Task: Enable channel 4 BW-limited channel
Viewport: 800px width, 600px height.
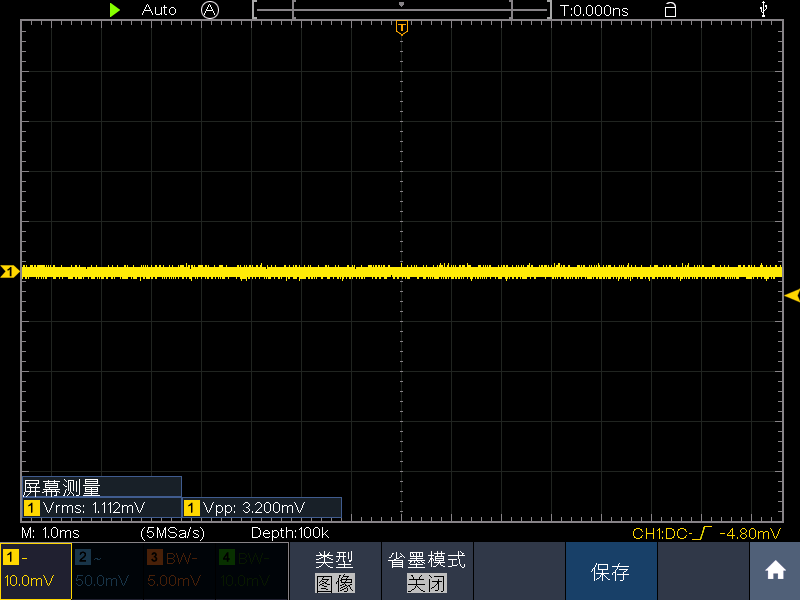Action: pos(252,571)
